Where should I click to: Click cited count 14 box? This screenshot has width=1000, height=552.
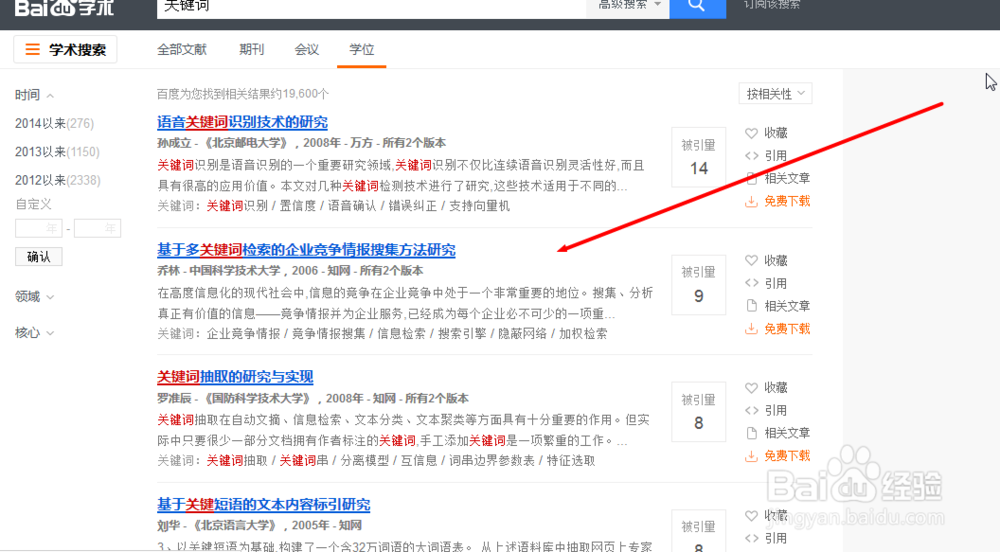point(698,157)
